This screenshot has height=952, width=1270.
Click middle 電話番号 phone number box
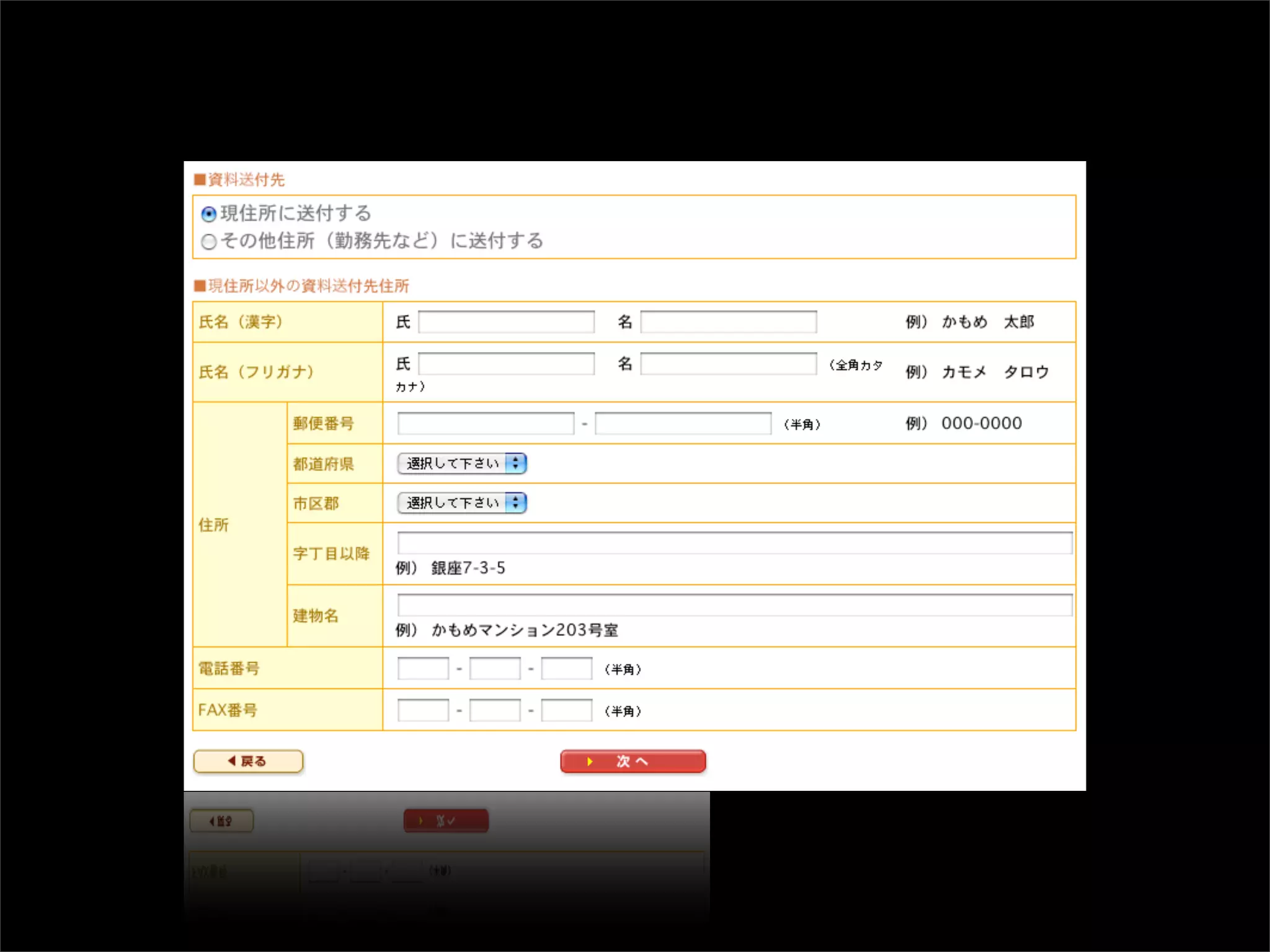click(x=495, y=669)
